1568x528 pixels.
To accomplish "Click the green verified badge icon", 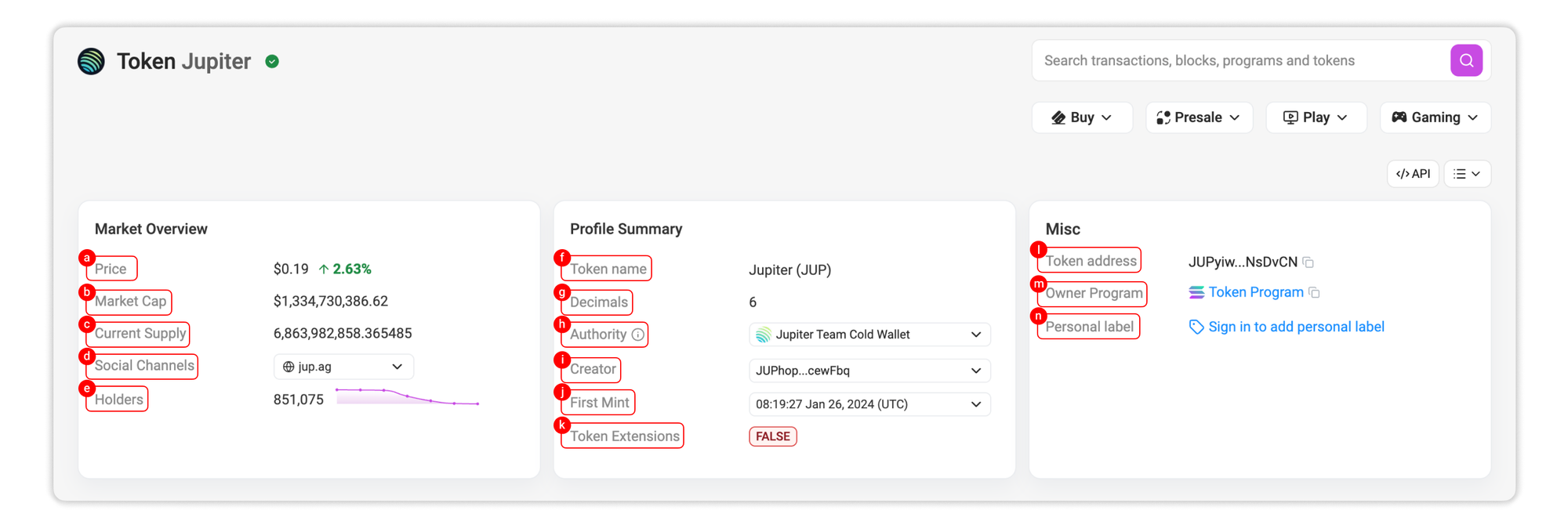I will click(x=272, y=61).
